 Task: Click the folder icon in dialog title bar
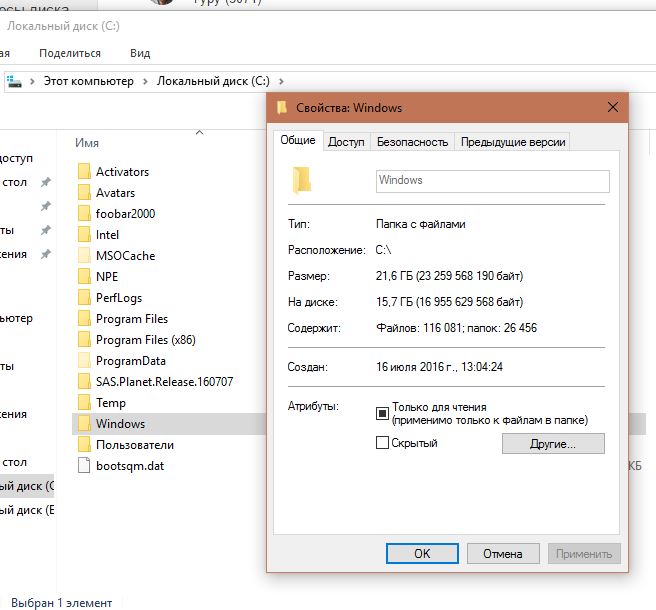282,108
